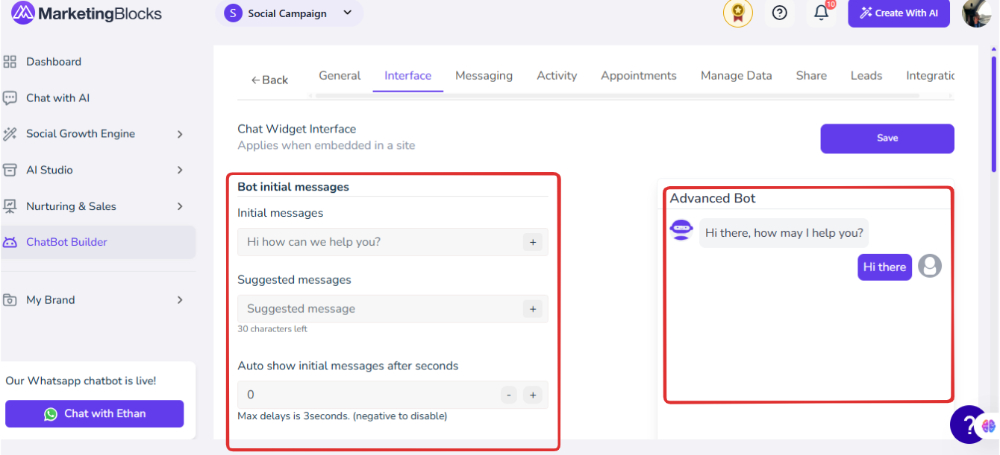This screenshot has height=455, width=1000.
Task: Click the page vertical scrollbar
Action: point(994,115)
